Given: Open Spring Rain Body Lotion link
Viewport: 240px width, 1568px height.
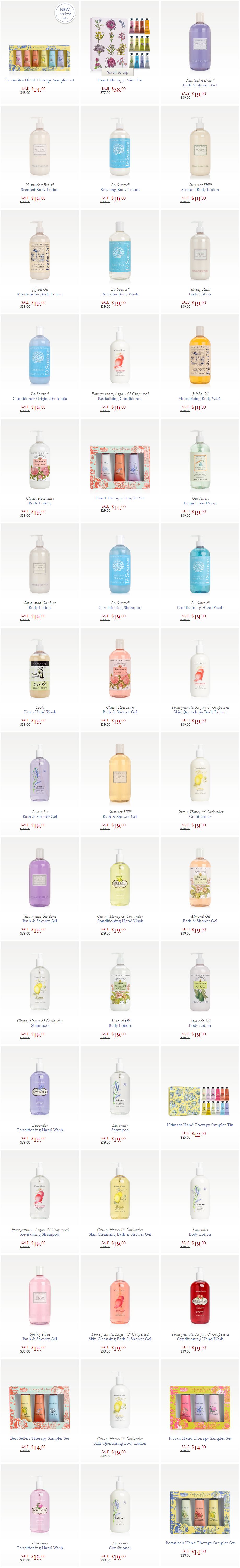Looking at the screenshot, I should (200, 292).
